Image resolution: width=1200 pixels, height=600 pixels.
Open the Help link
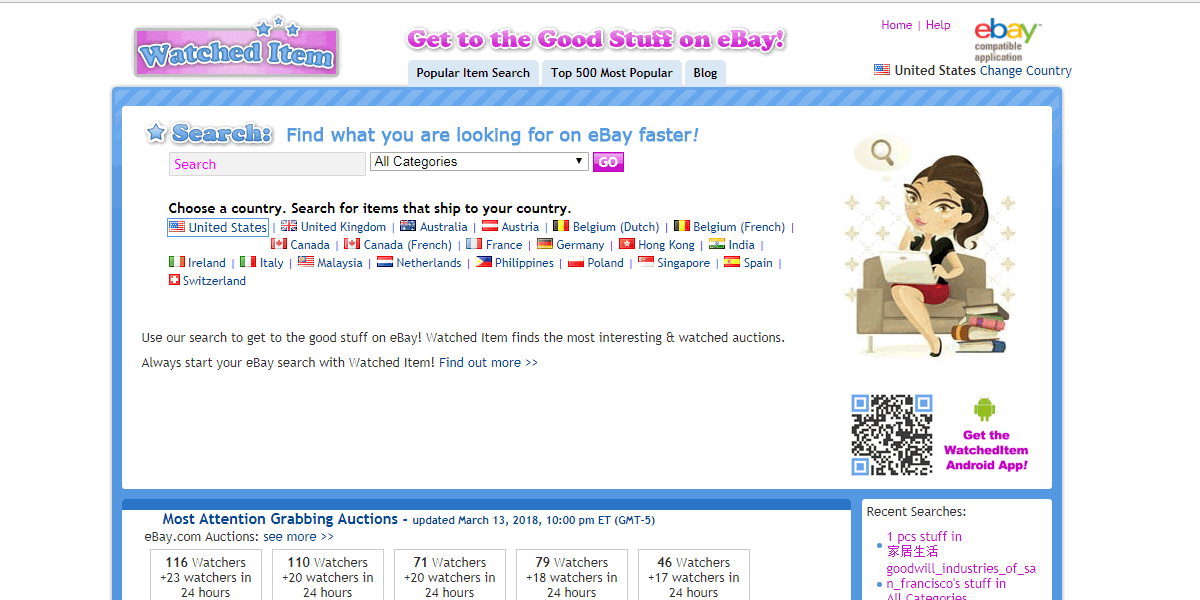(x=938, y=25)
